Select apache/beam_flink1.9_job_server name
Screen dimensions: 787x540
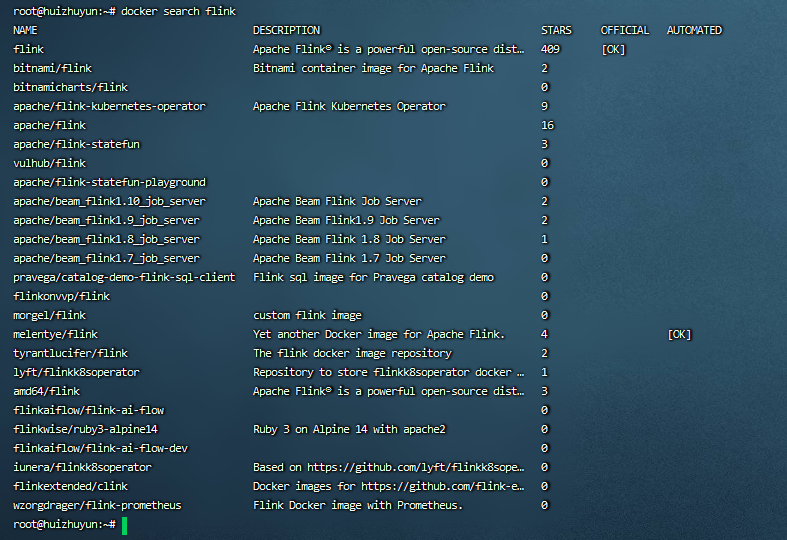[106, 220]
